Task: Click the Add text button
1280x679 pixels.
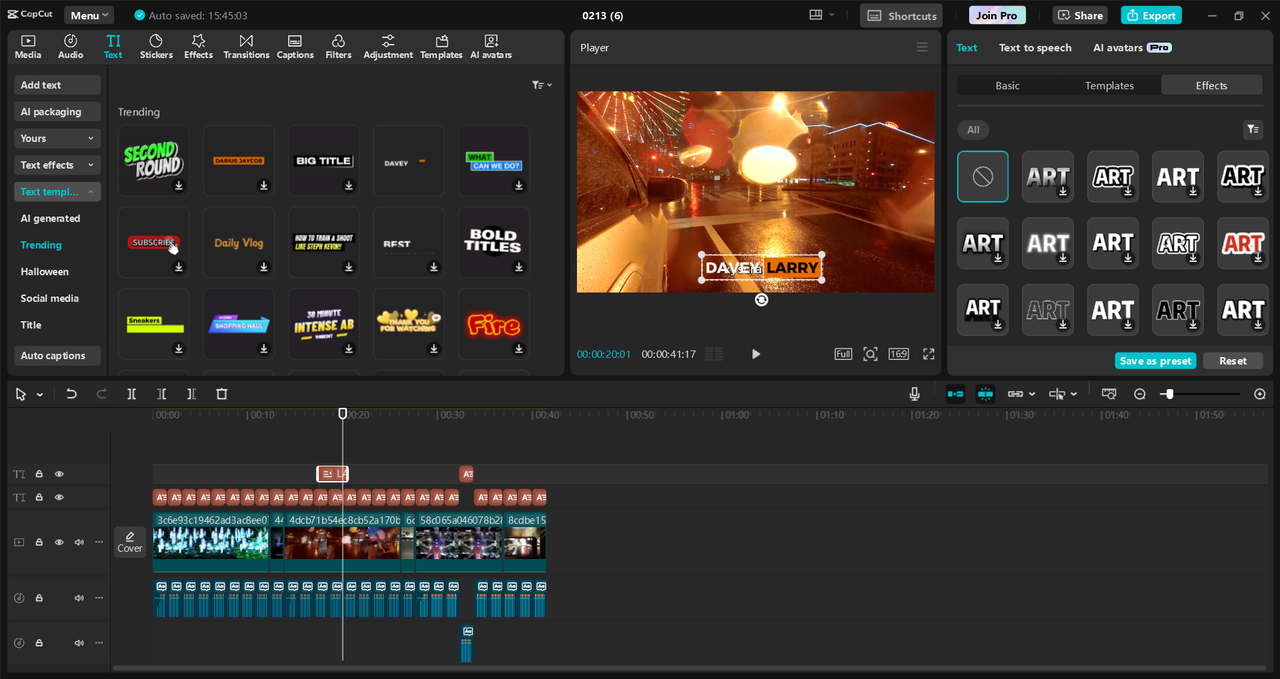Action: (x=57, y=85)
